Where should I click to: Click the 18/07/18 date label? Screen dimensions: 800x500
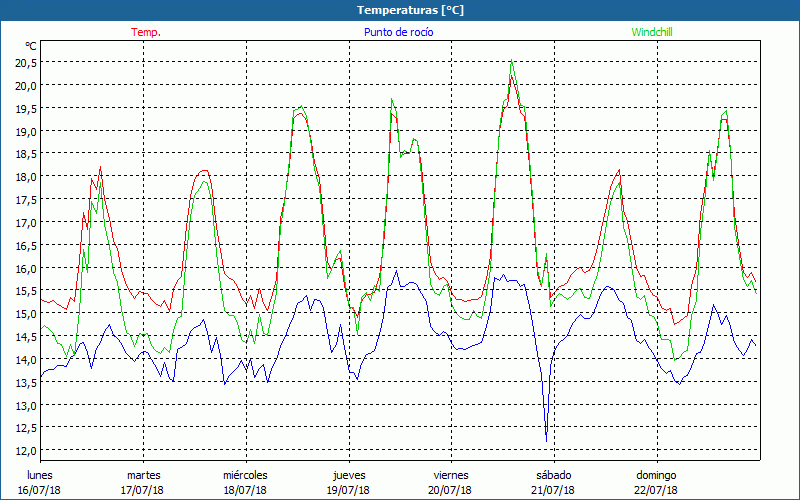245,490
